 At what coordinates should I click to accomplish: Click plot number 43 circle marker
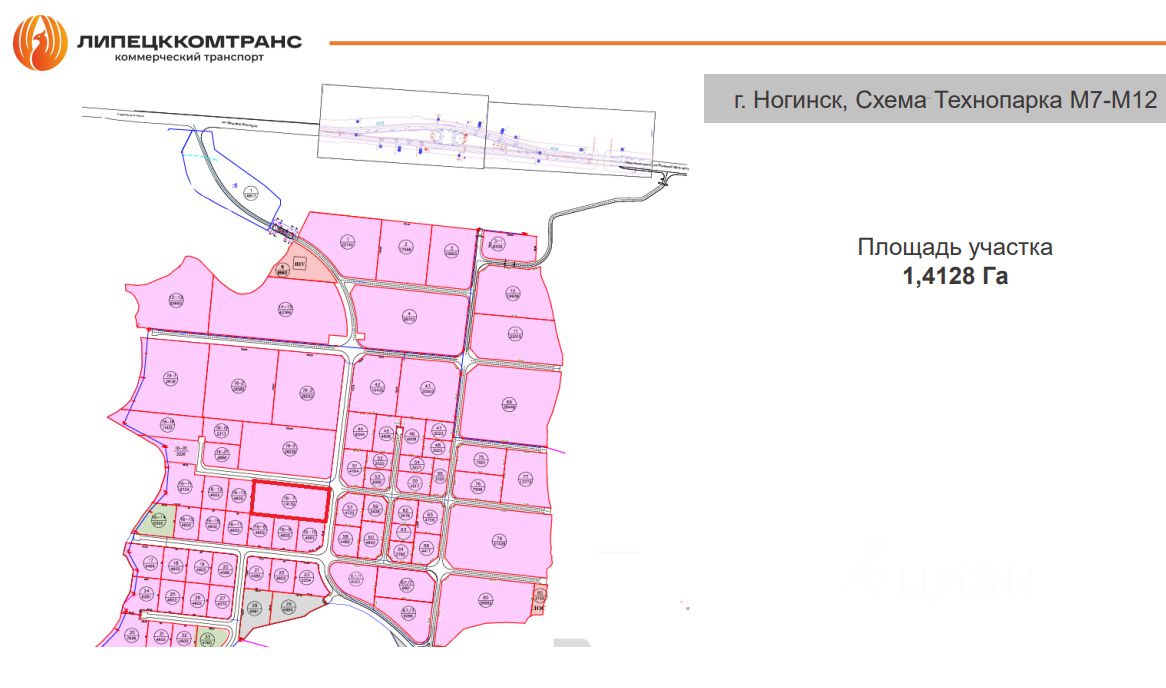click(x=427, y=389)
